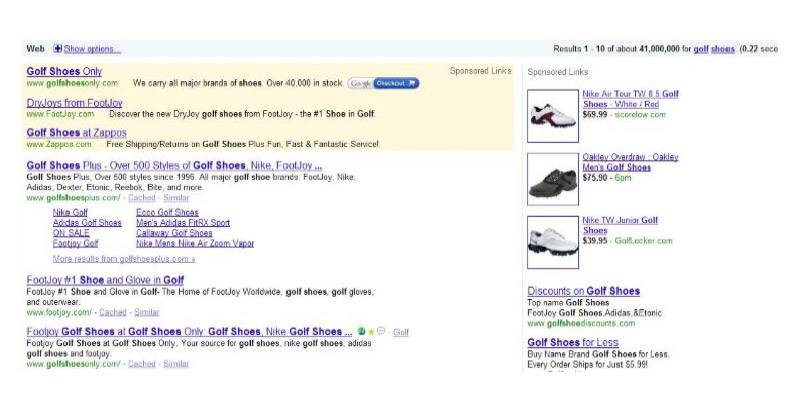Screen dimensions: 800x406
Task: Open the Nike Golf sitelink
Action: [70, 212]
